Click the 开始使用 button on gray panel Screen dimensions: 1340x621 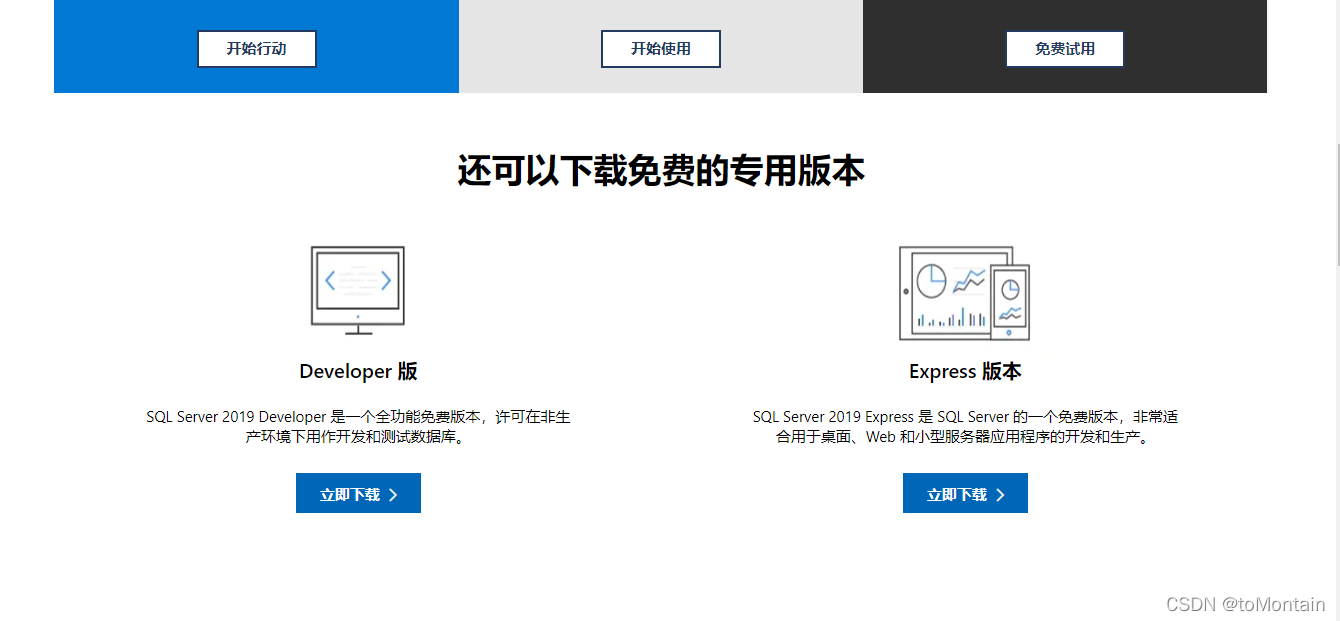click(x=661, y=49)
